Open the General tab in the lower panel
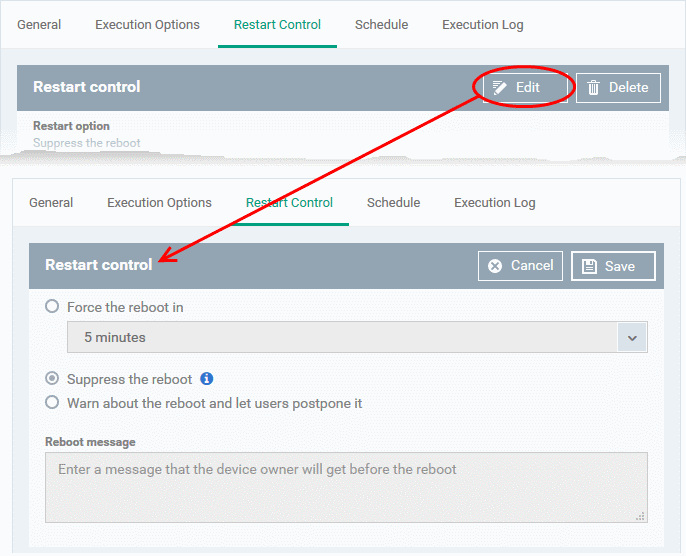The image size is (686, 556). [51, 203]
